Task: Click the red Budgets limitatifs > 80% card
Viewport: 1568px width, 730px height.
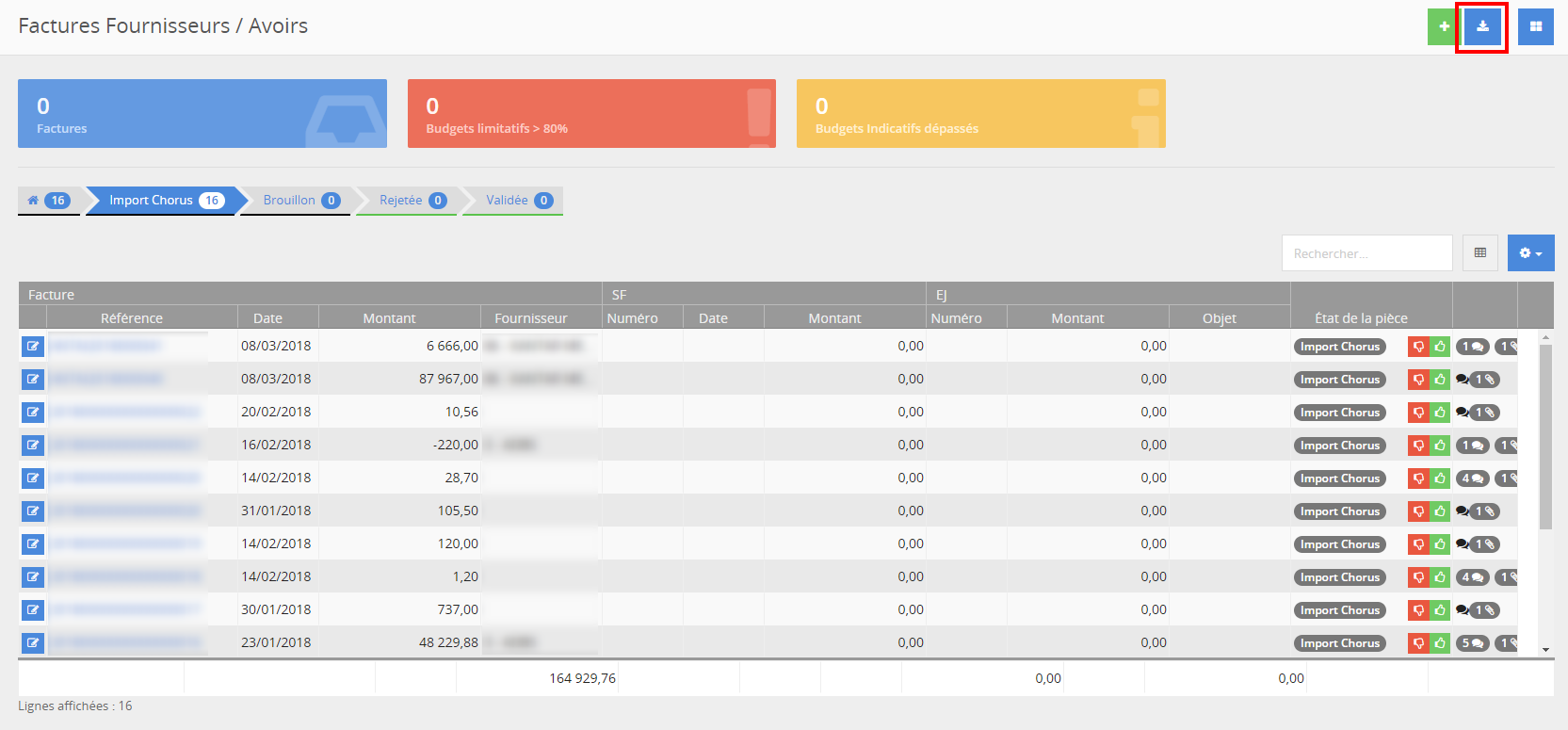Action: [591, 114]
